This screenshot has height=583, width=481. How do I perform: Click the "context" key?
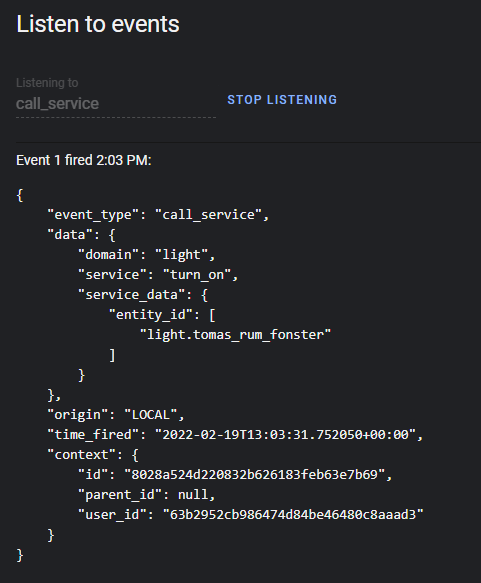point(85,455)
